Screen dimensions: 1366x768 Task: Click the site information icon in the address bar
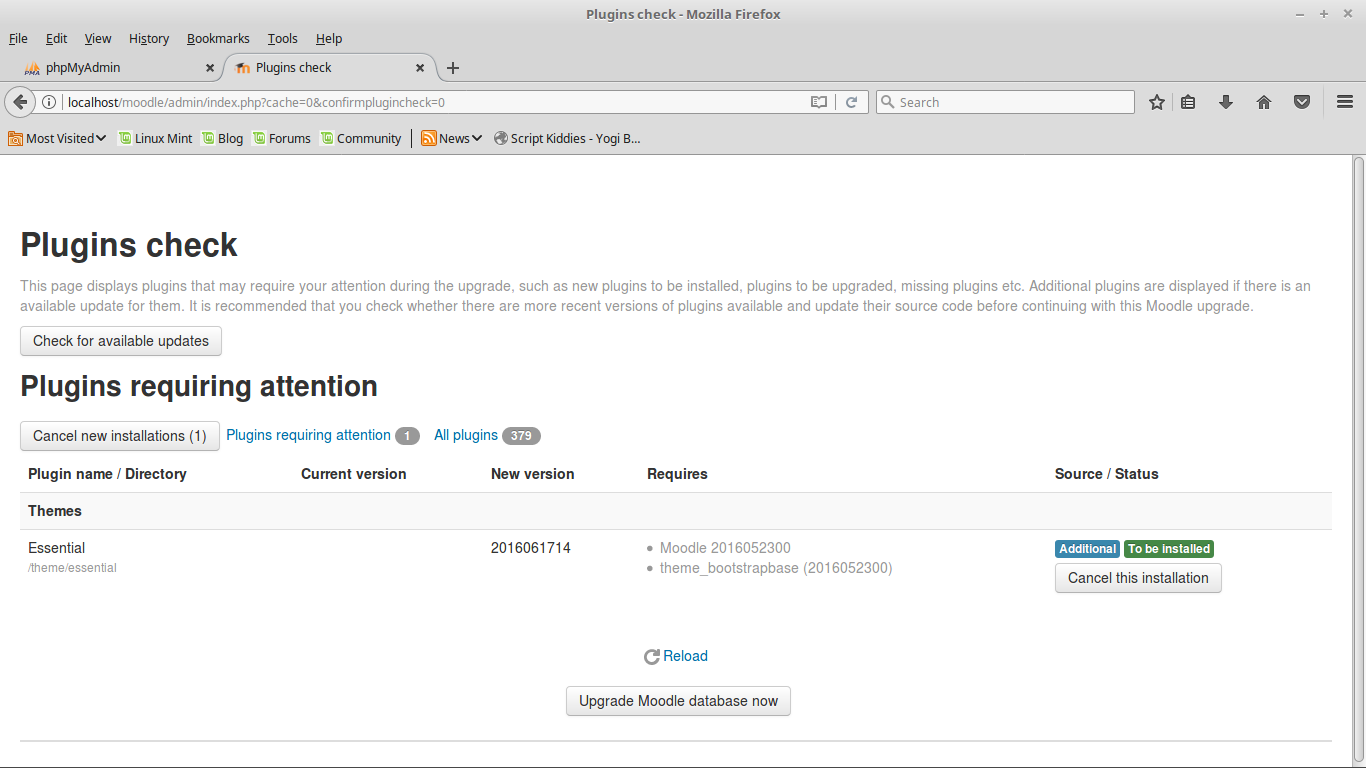[x=48, y=101]
